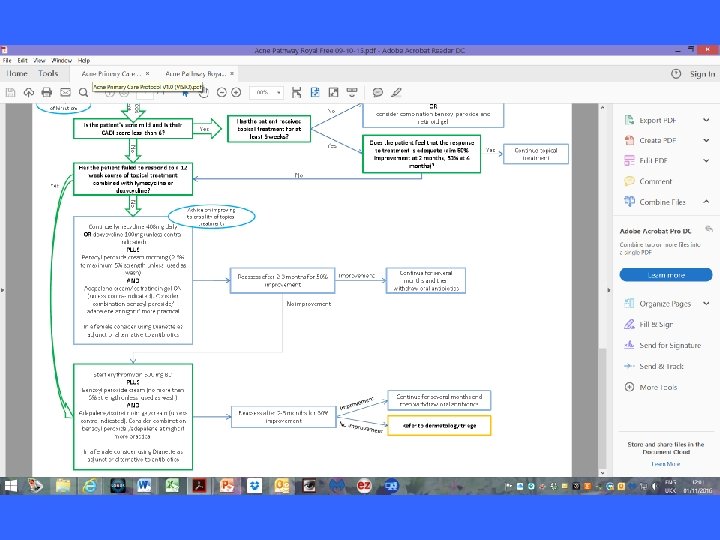Click the highlight pen icon
720x540 pixels.
396,93
